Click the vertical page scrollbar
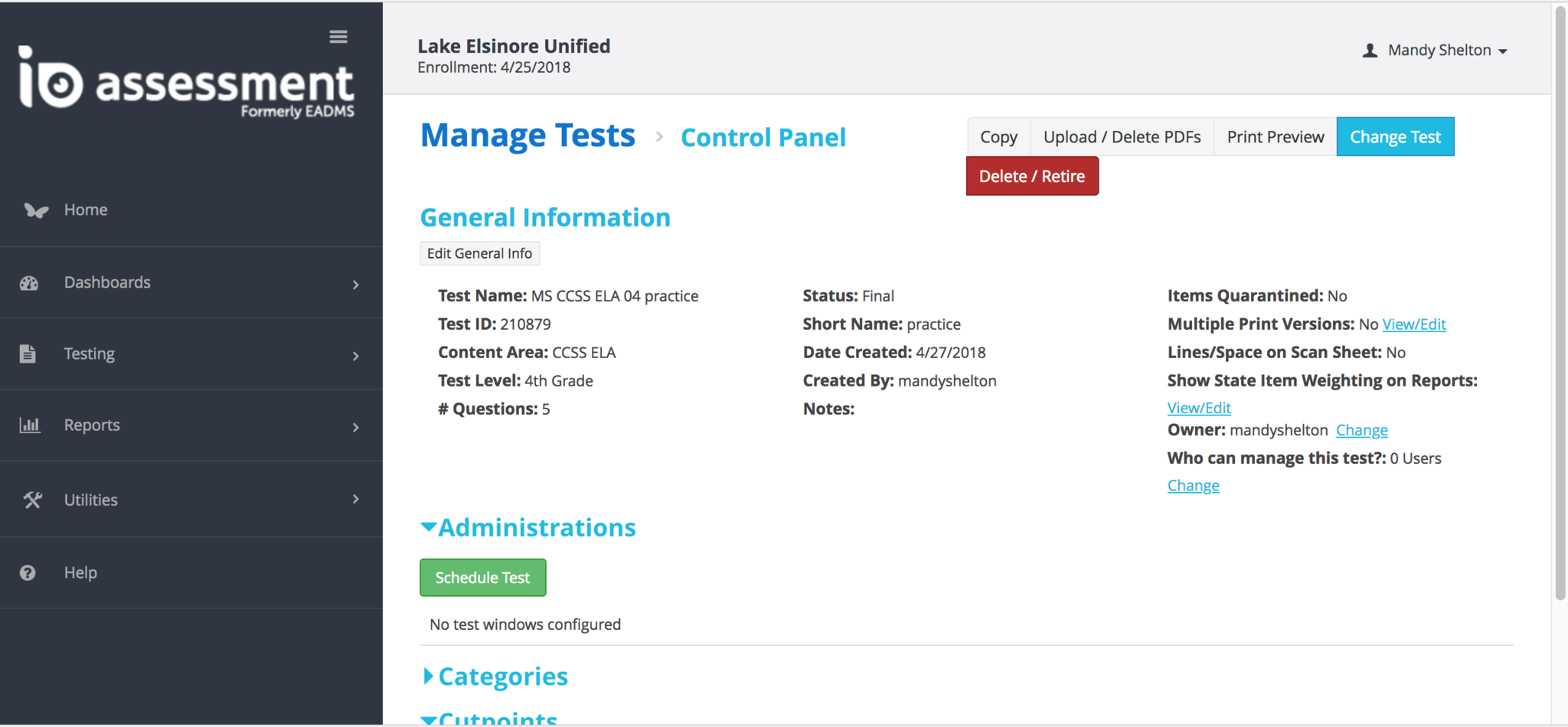Image resolution: width=1568 pixels, height=727 pixels. point(1560,306)
